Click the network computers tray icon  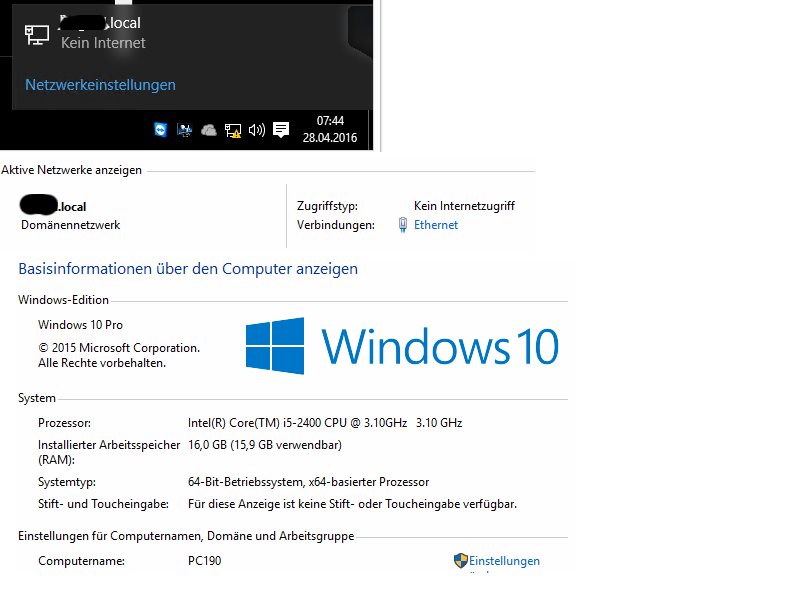pos(184,131)
